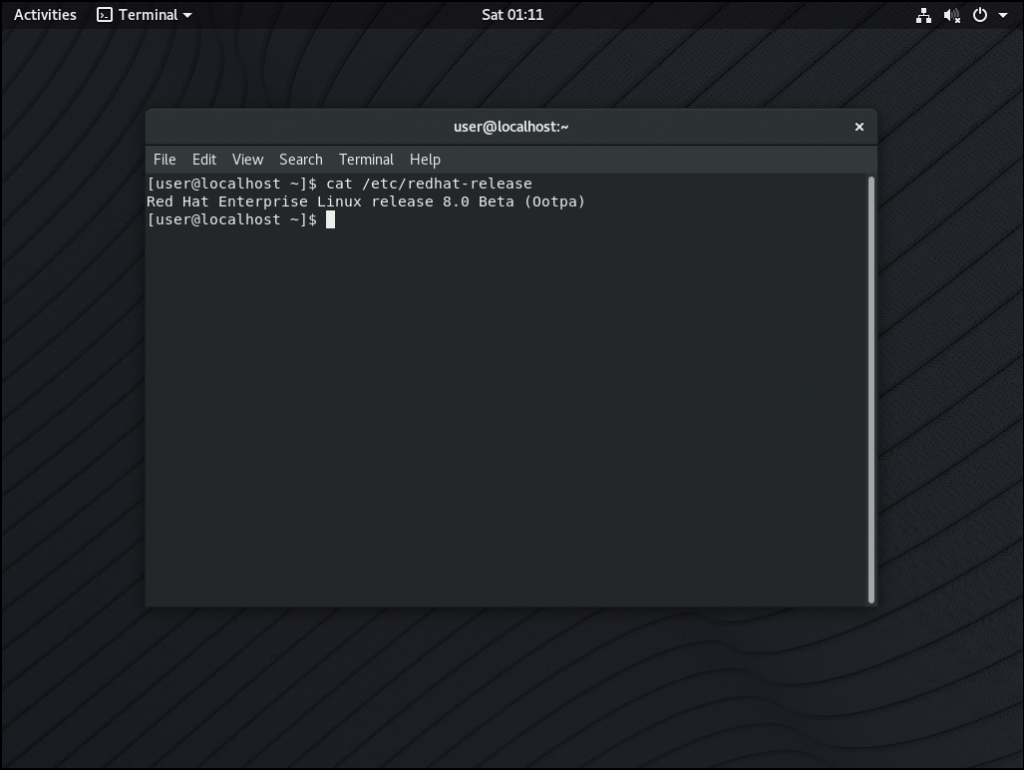Click the 'cat /etc/redhat-release' command text
Viewport: 1024px width, 770px height.
429,184
